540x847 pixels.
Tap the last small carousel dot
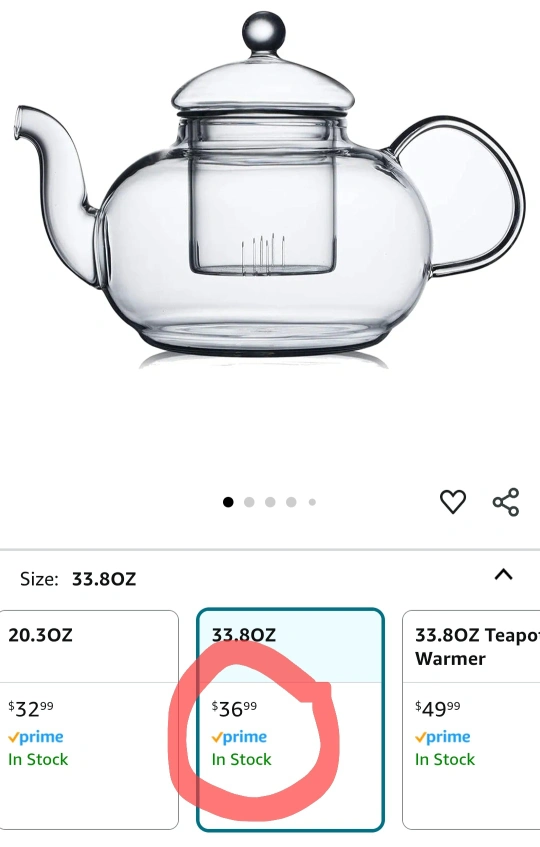[312, 502]
